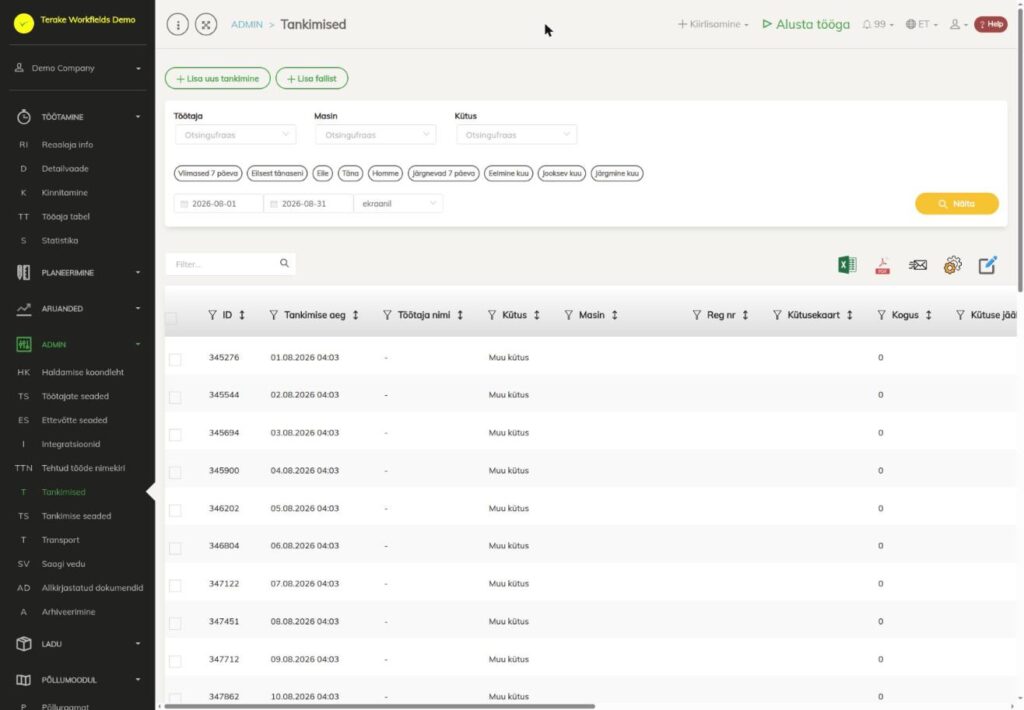
Task: Open ET language dropdown
Action: [x=921, y=24]
